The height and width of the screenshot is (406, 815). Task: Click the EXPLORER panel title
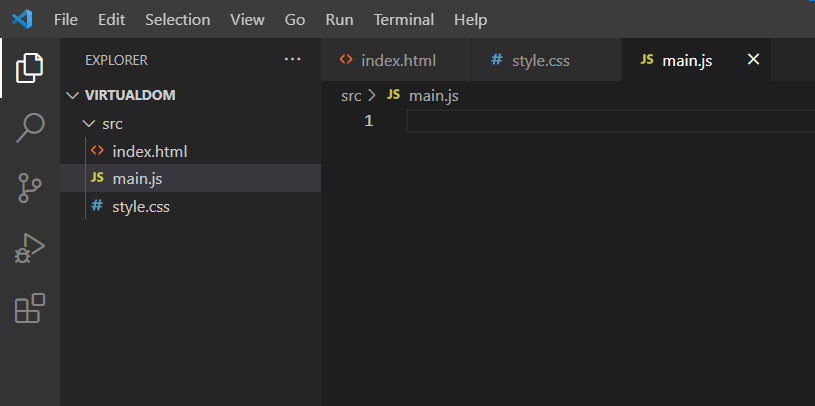coord(116,60)
